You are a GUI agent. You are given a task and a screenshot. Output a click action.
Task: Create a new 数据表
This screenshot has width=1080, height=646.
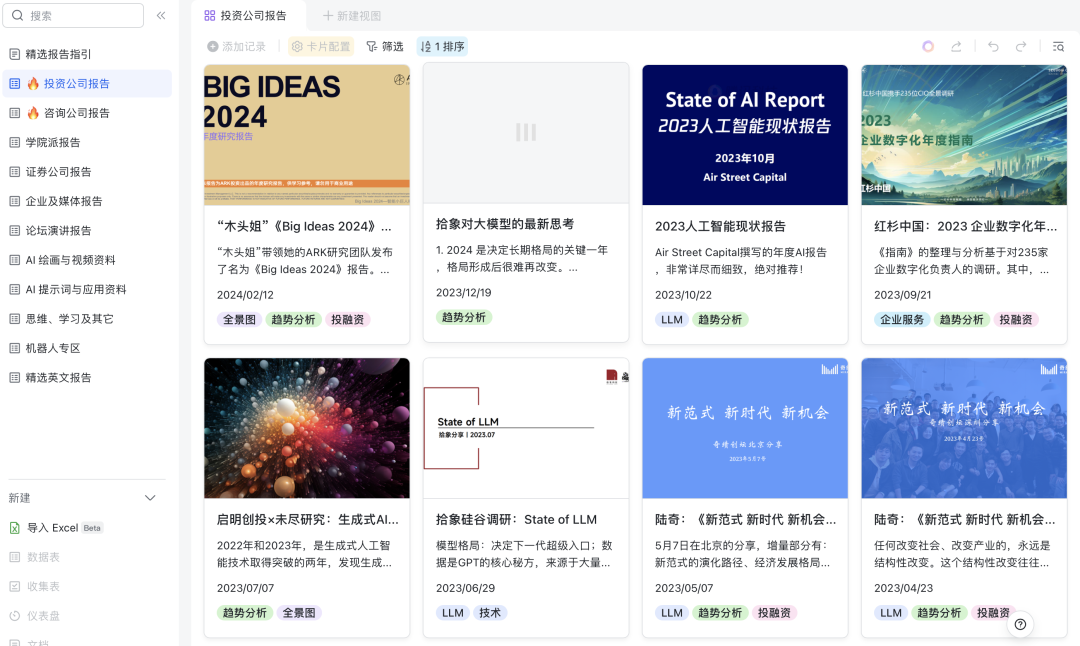coord(34,557)
